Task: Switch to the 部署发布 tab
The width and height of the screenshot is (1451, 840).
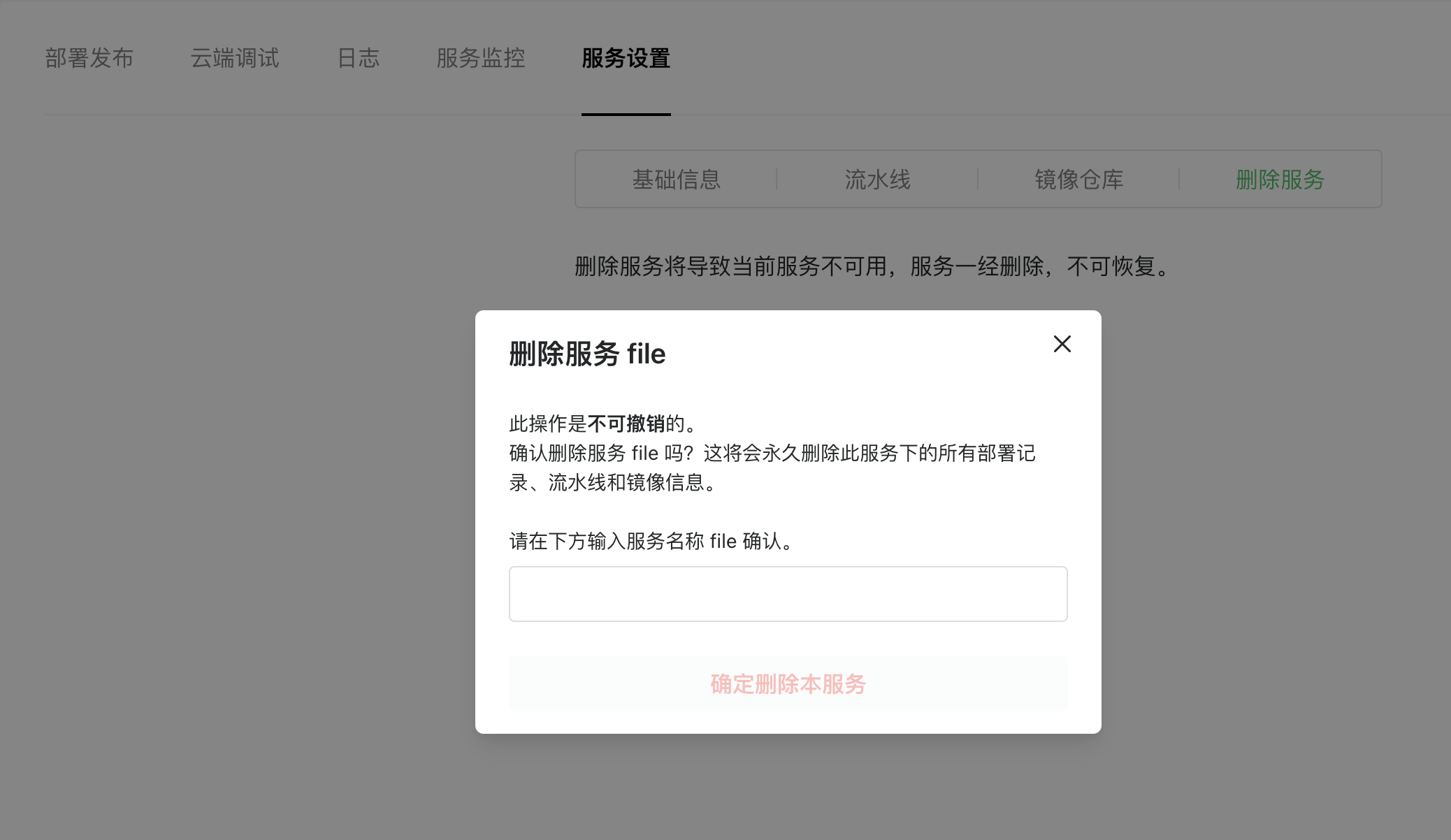Action: click(89, 58)
